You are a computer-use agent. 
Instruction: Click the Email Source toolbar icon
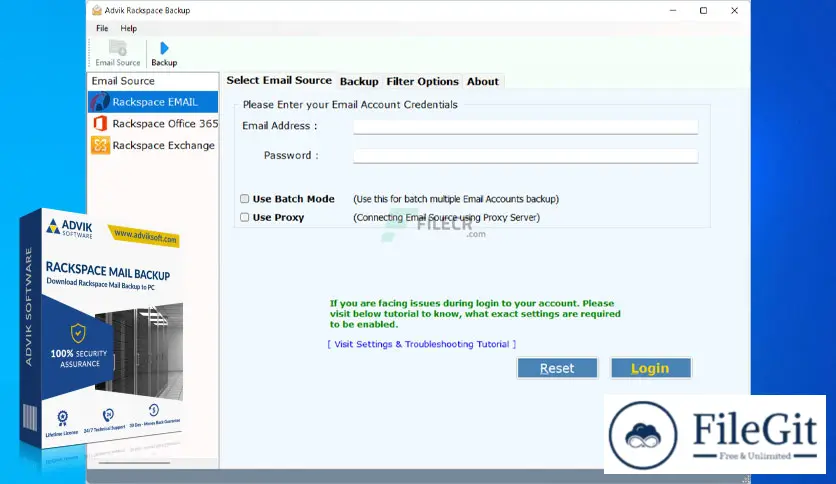pyautogui.click(x=118, y=53)
